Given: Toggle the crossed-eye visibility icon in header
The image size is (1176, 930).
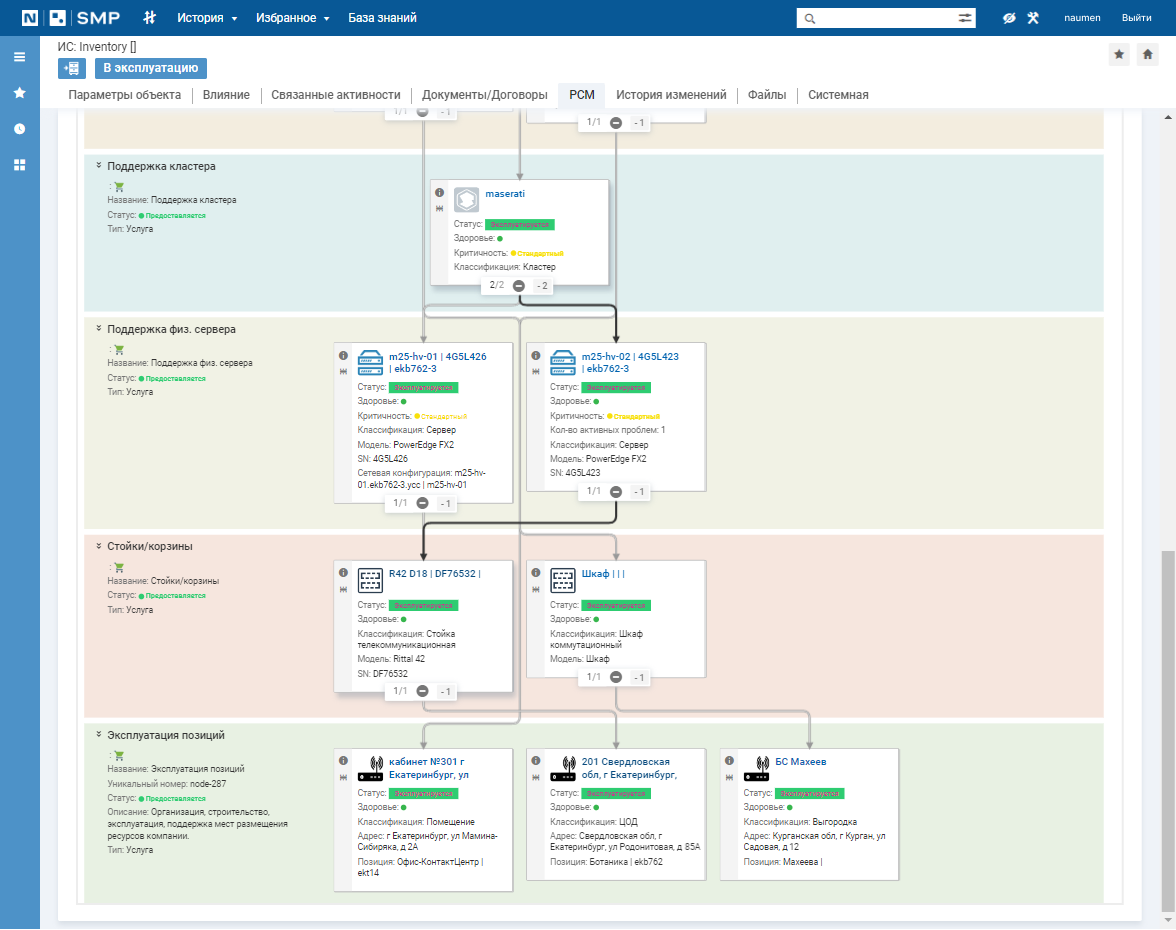Looking at the screenshot, I should point(1009,18).
